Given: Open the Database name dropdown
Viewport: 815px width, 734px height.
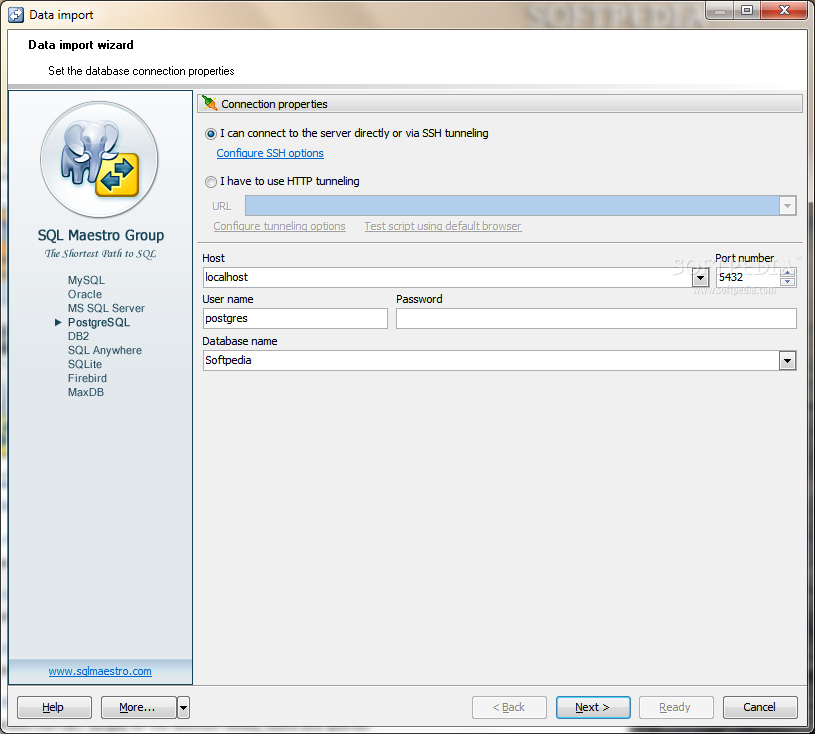Looking at the screenshot, I should 787,361.
